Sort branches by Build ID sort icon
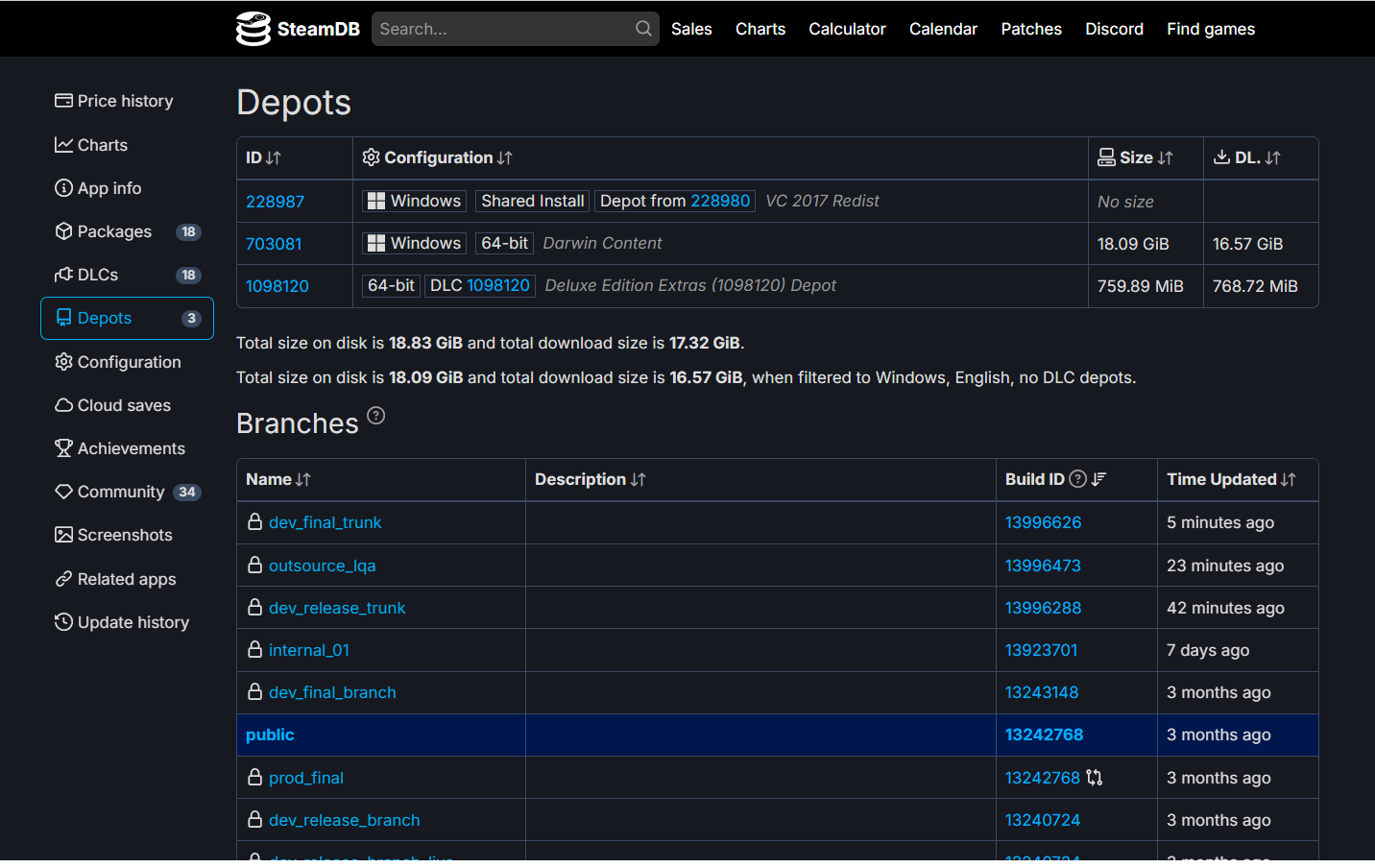 tap(1099, 479)
